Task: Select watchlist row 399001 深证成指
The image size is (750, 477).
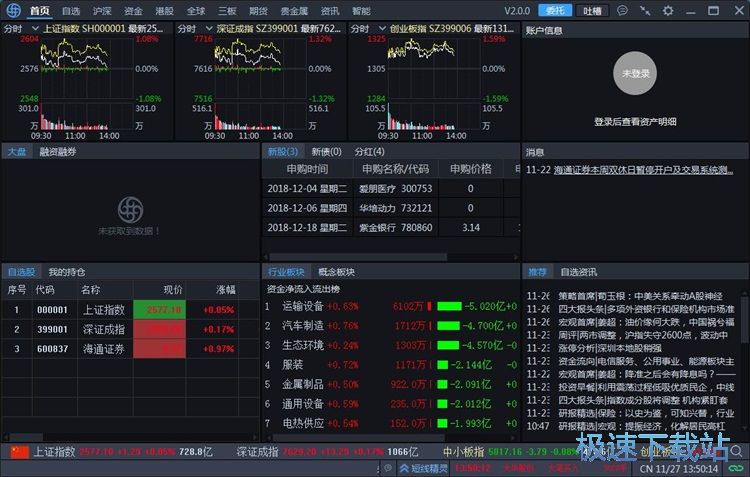Action: coord(130,329)
